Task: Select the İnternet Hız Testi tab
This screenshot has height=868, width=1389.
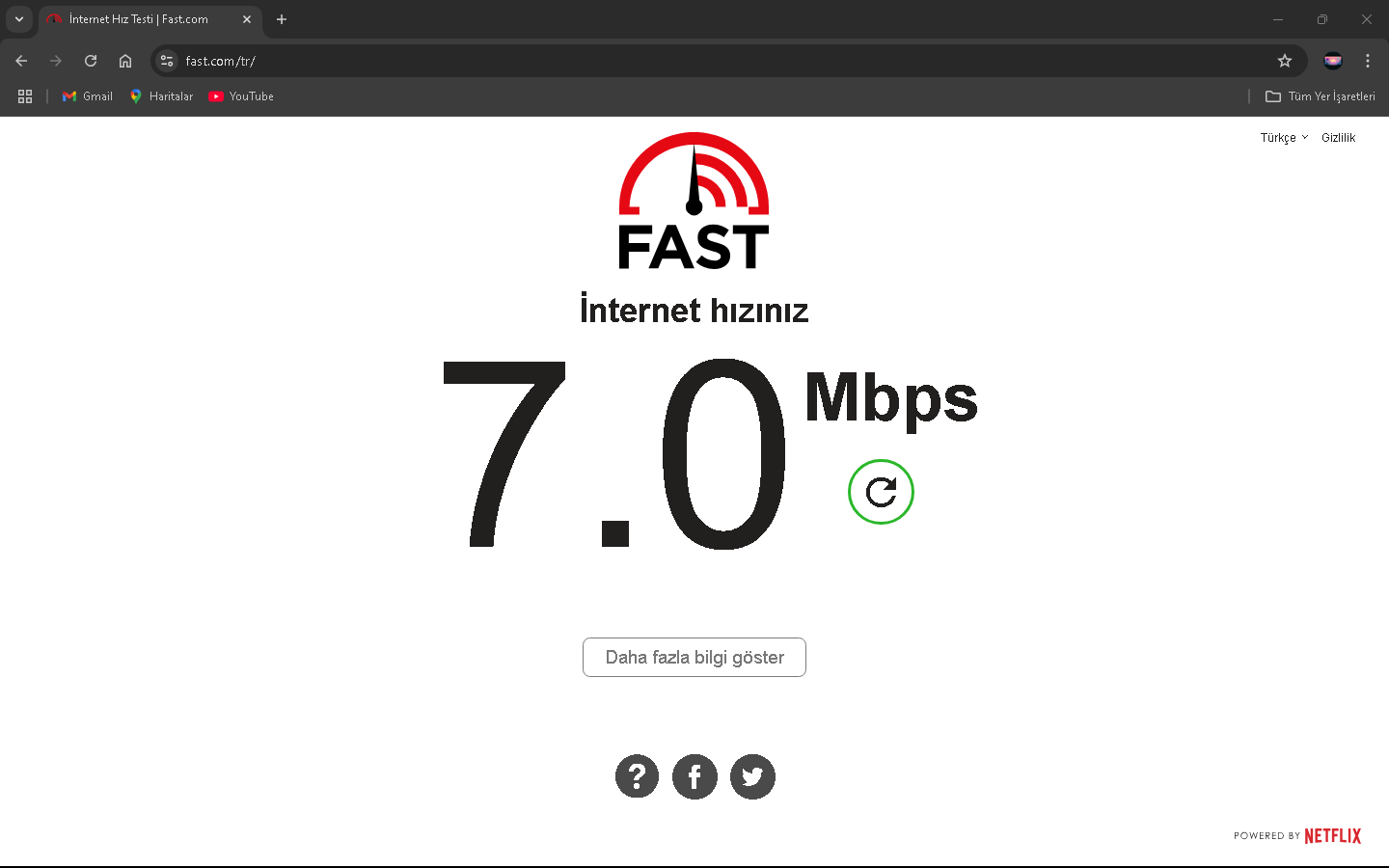Action: coord(150,19)
